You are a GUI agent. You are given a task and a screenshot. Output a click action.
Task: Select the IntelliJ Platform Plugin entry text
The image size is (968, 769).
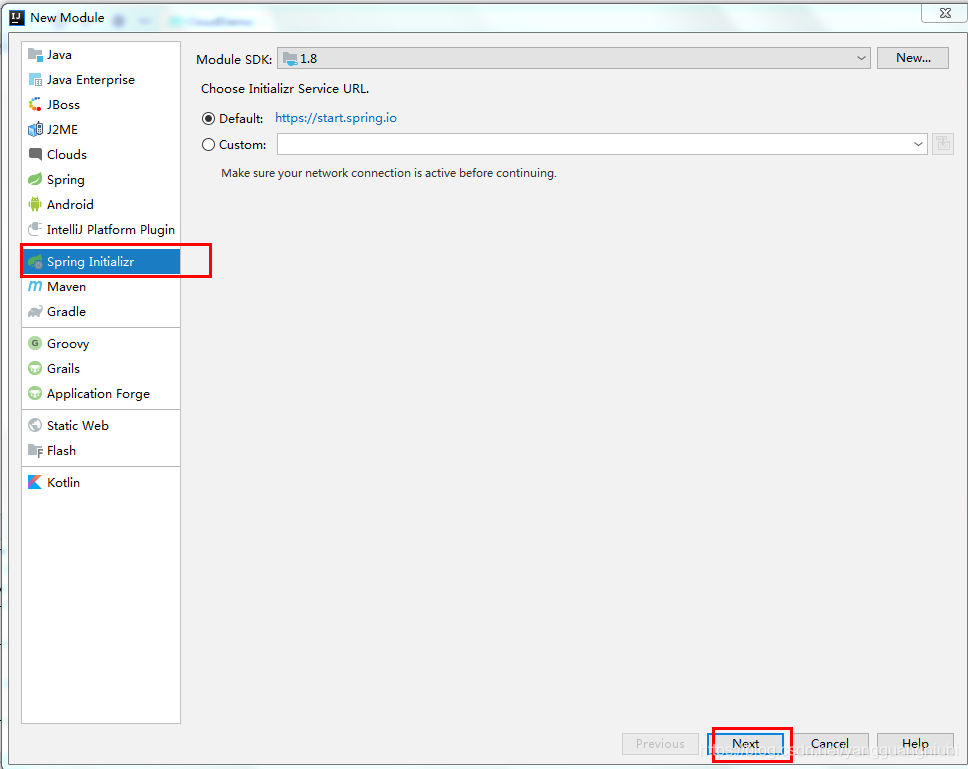click(111, 230)
